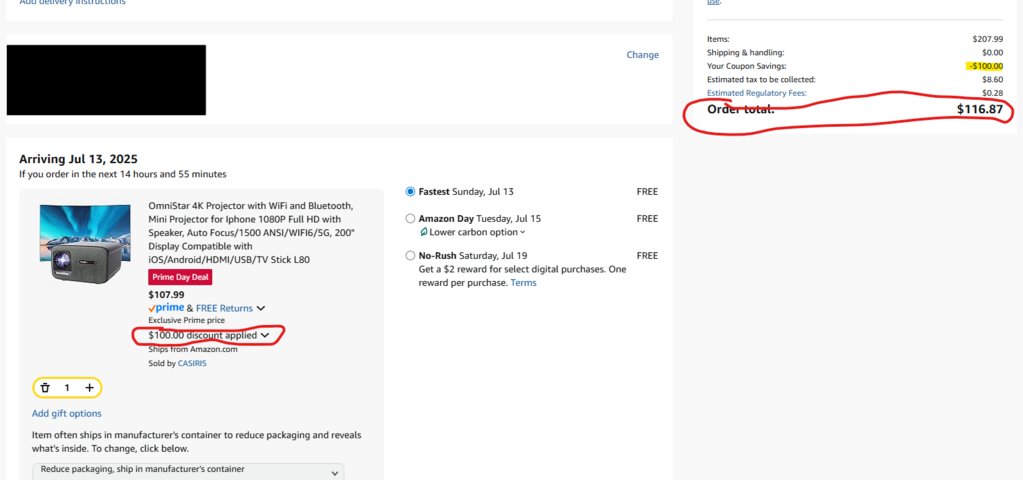The height and width of the screenshot is (480, 1023).
Task: Open FREE Returns link
Action: 224,308
